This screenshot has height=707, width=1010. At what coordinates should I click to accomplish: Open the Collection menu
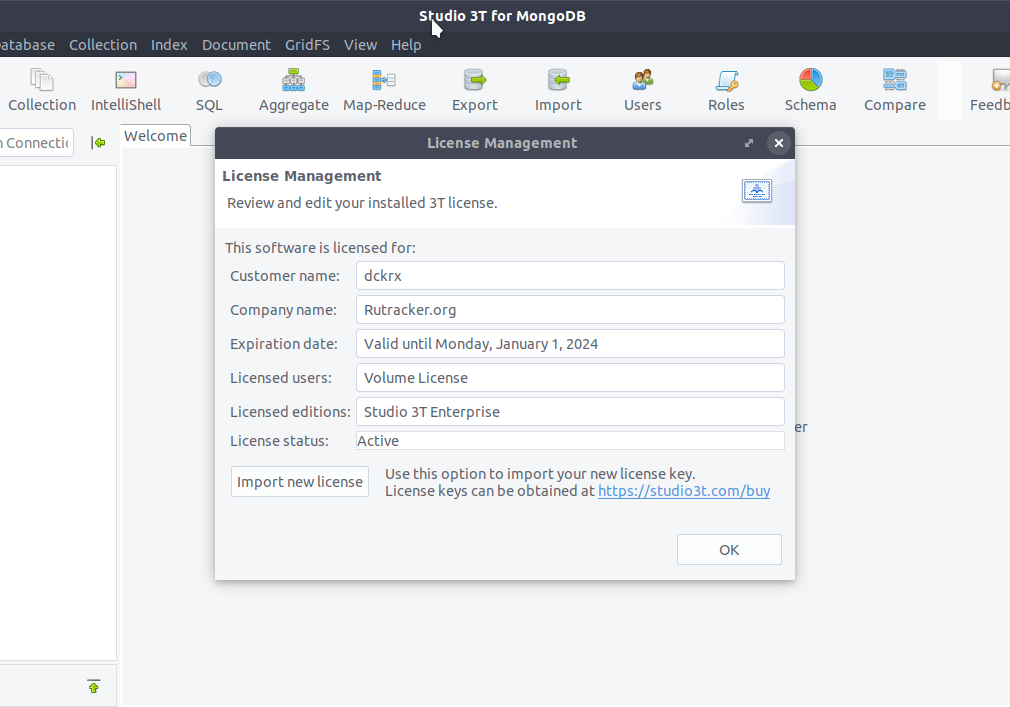(x=103, y=45)
